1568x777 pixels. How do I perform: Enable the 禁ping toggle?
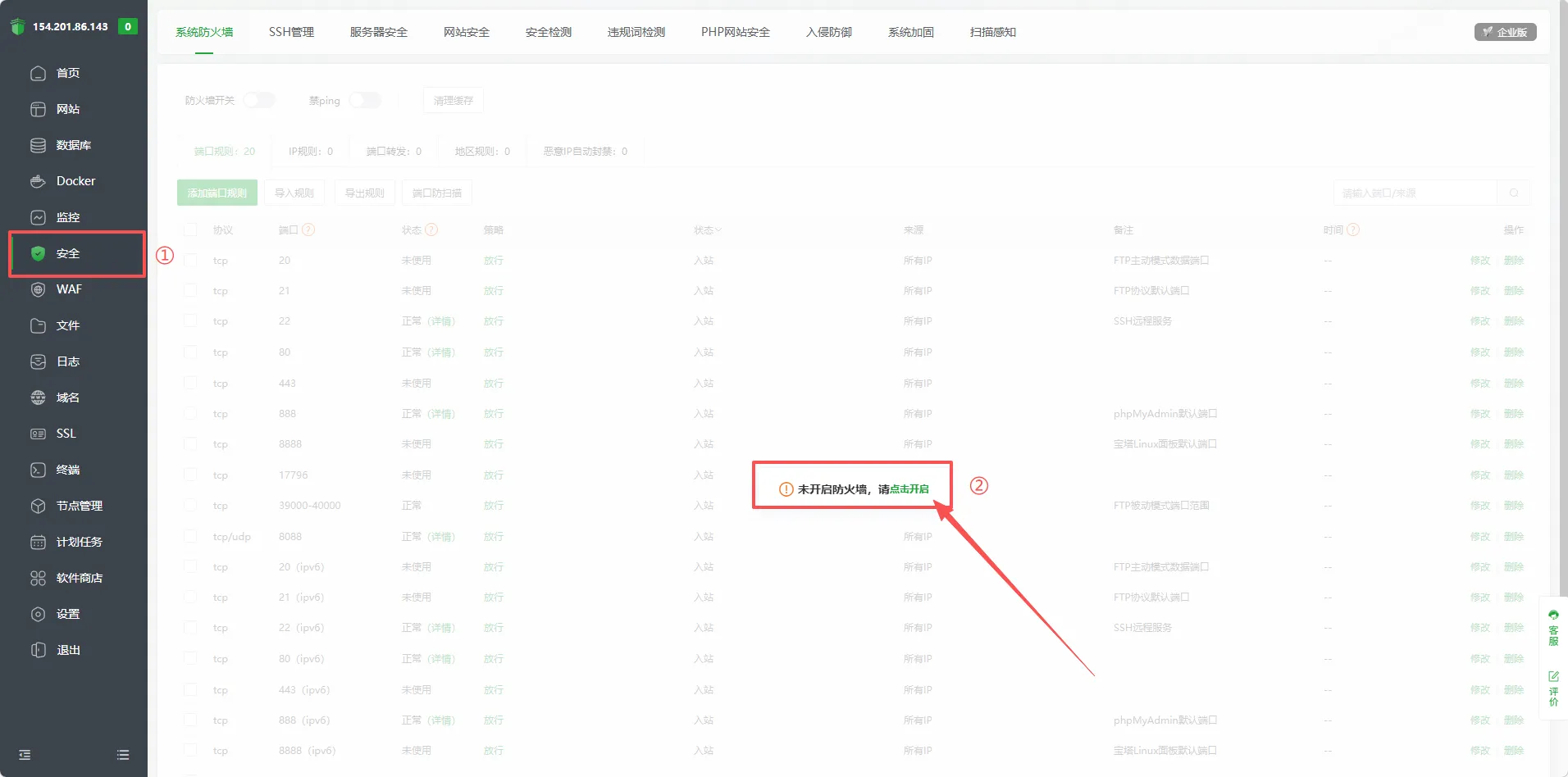click(x=365, y=100)
